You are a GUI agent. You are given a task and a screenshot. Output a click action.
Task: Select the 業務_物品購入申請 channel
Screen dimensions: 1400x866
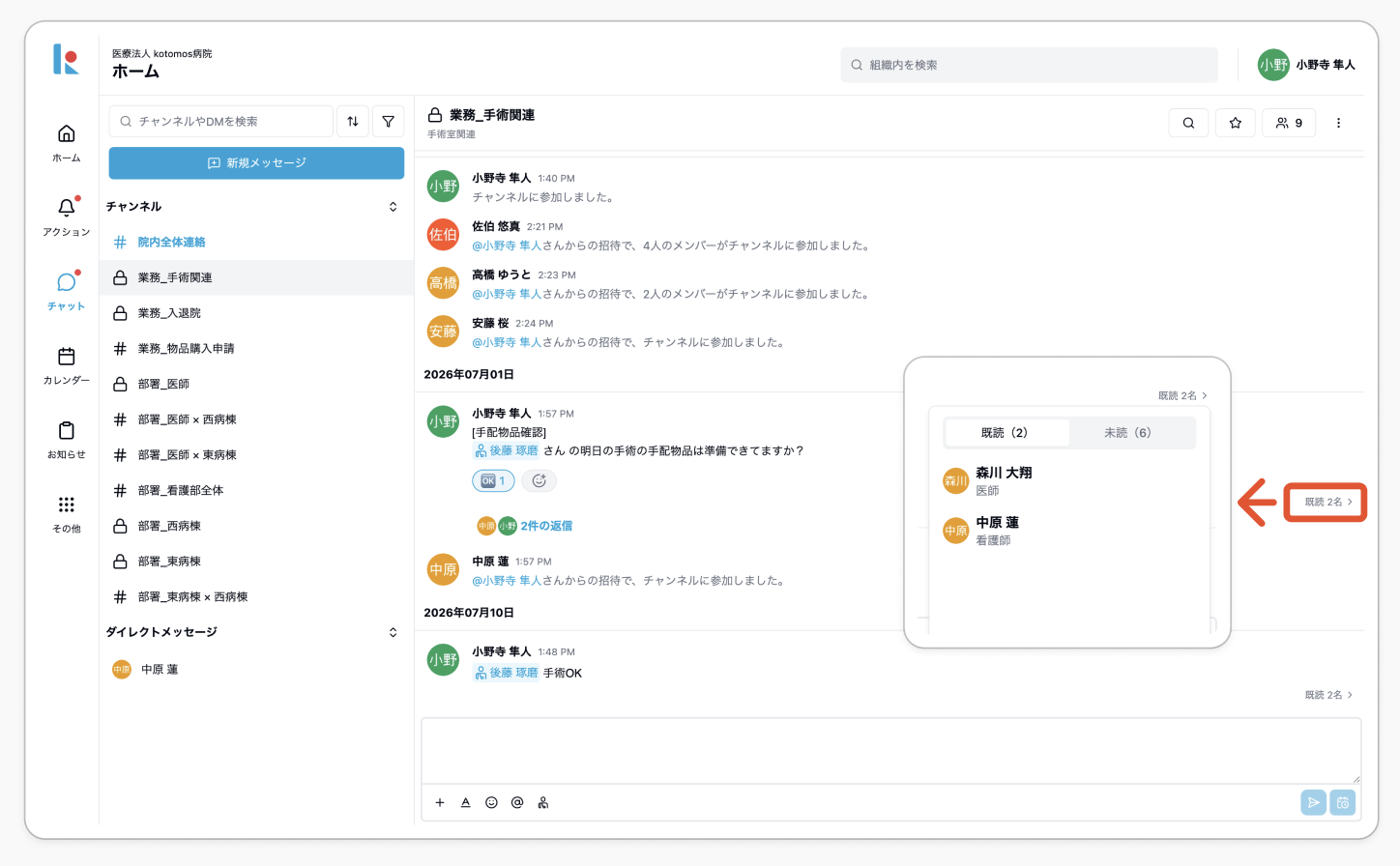(256, 348)
